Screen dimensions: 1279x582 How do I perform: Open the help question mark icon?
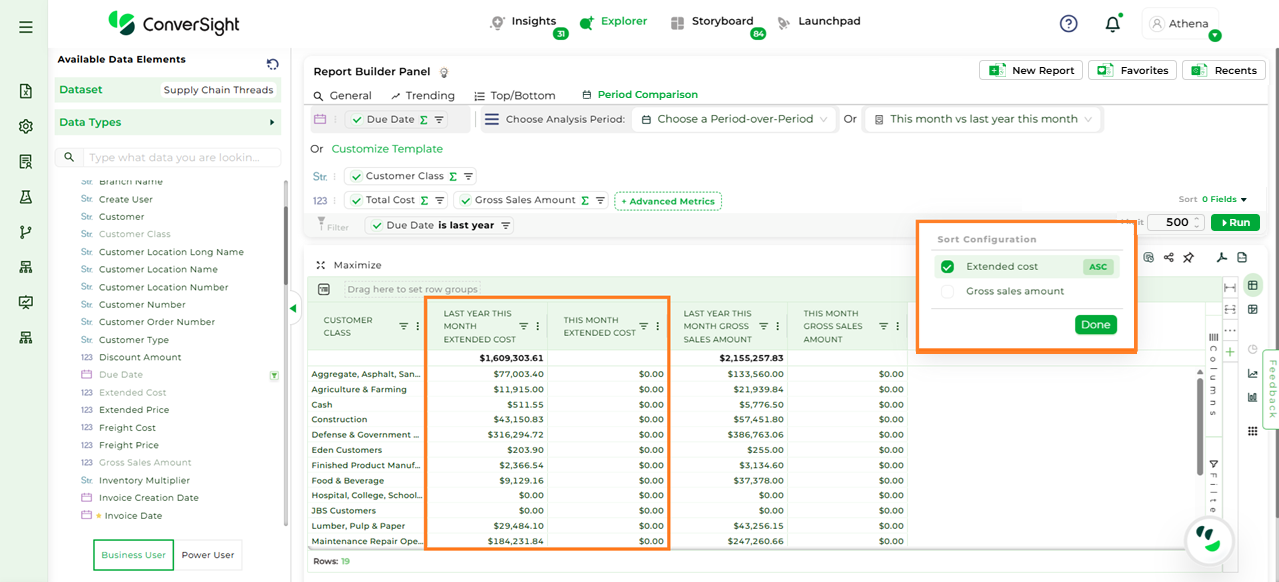tap(1068, 24)
